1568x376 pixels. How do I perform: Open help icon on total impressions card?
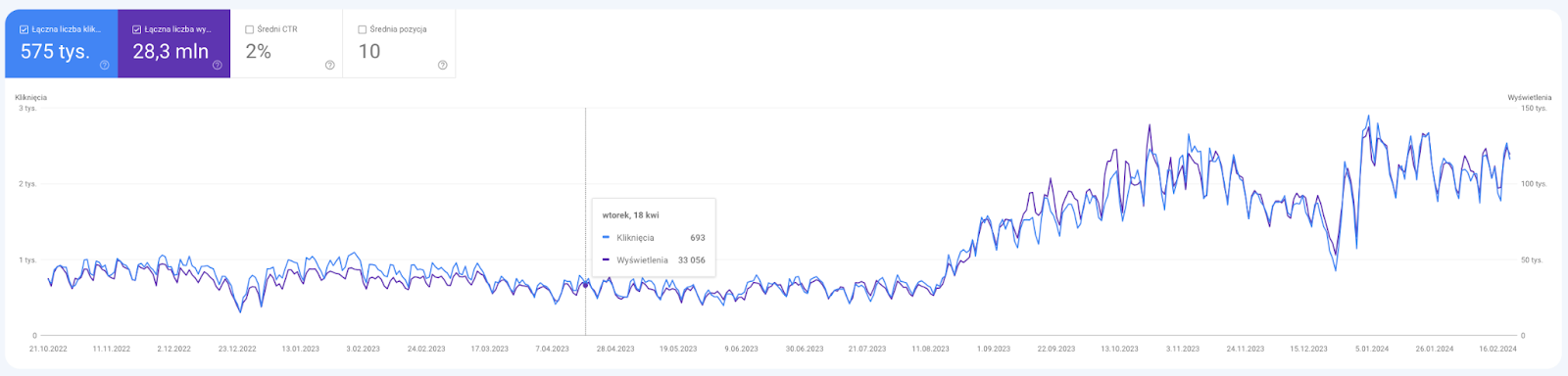218,66
